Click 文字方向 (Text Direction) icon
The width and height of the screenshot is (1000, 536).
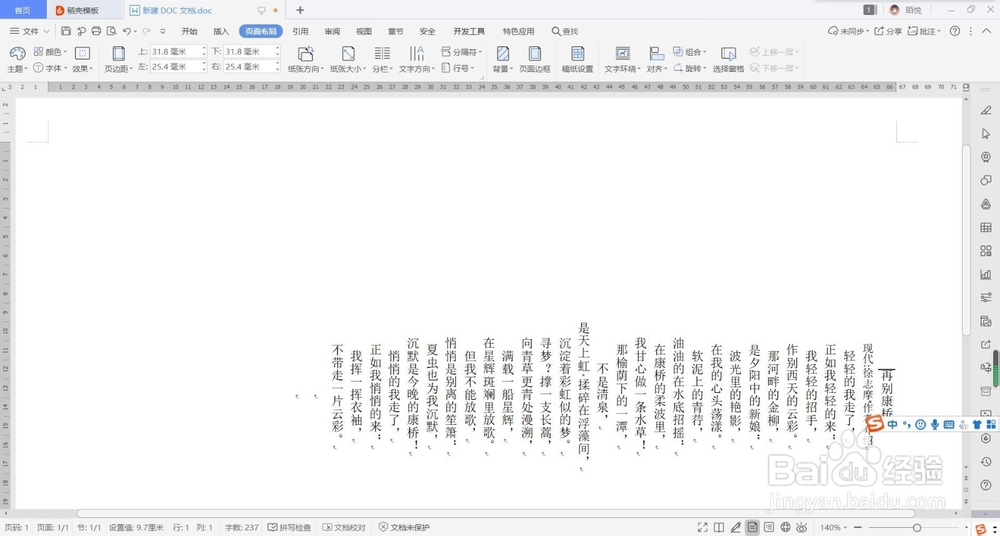pos(416,54)
